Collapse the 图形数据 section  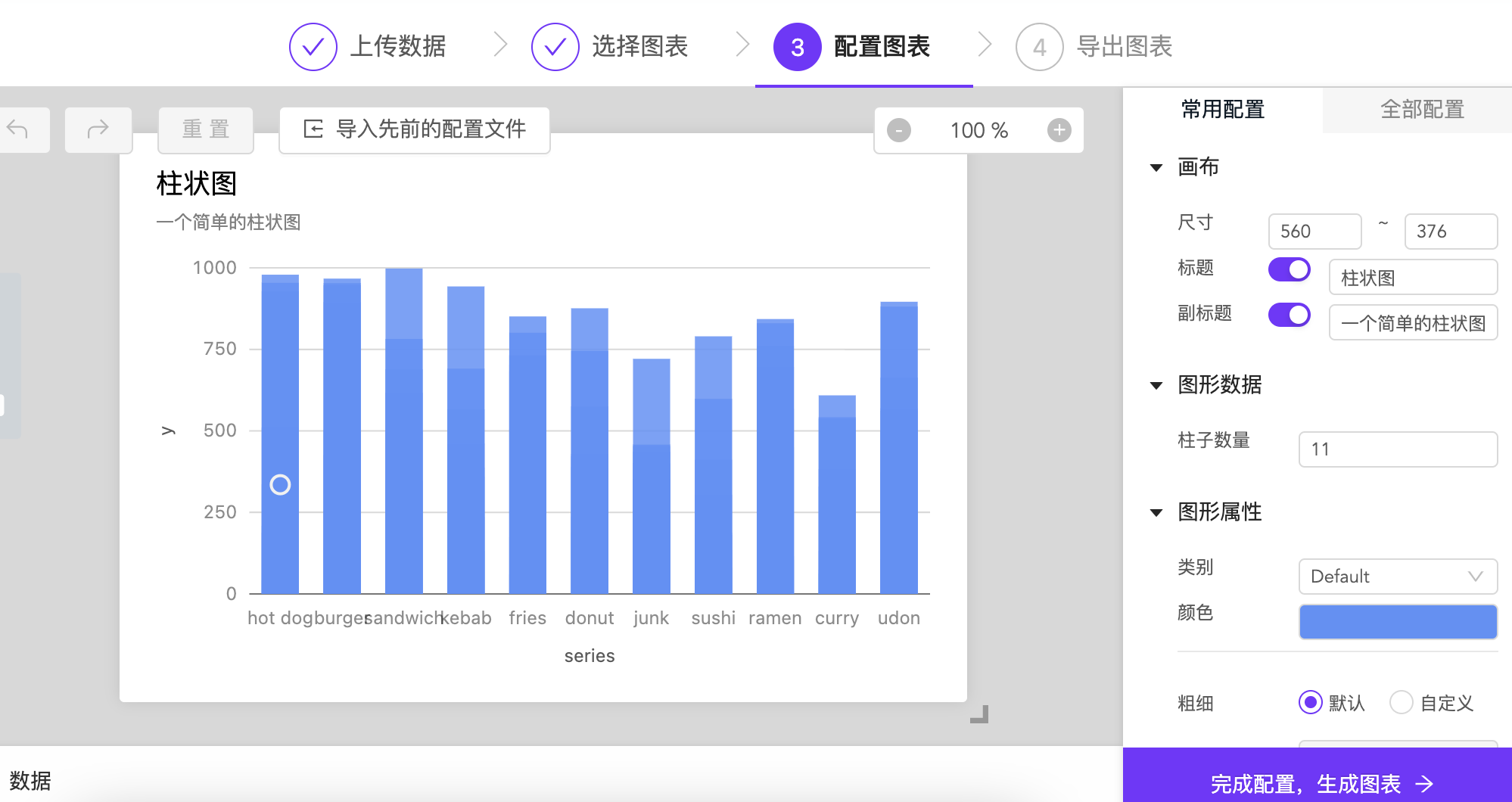pyautogui.click(x=1156, y=385)
